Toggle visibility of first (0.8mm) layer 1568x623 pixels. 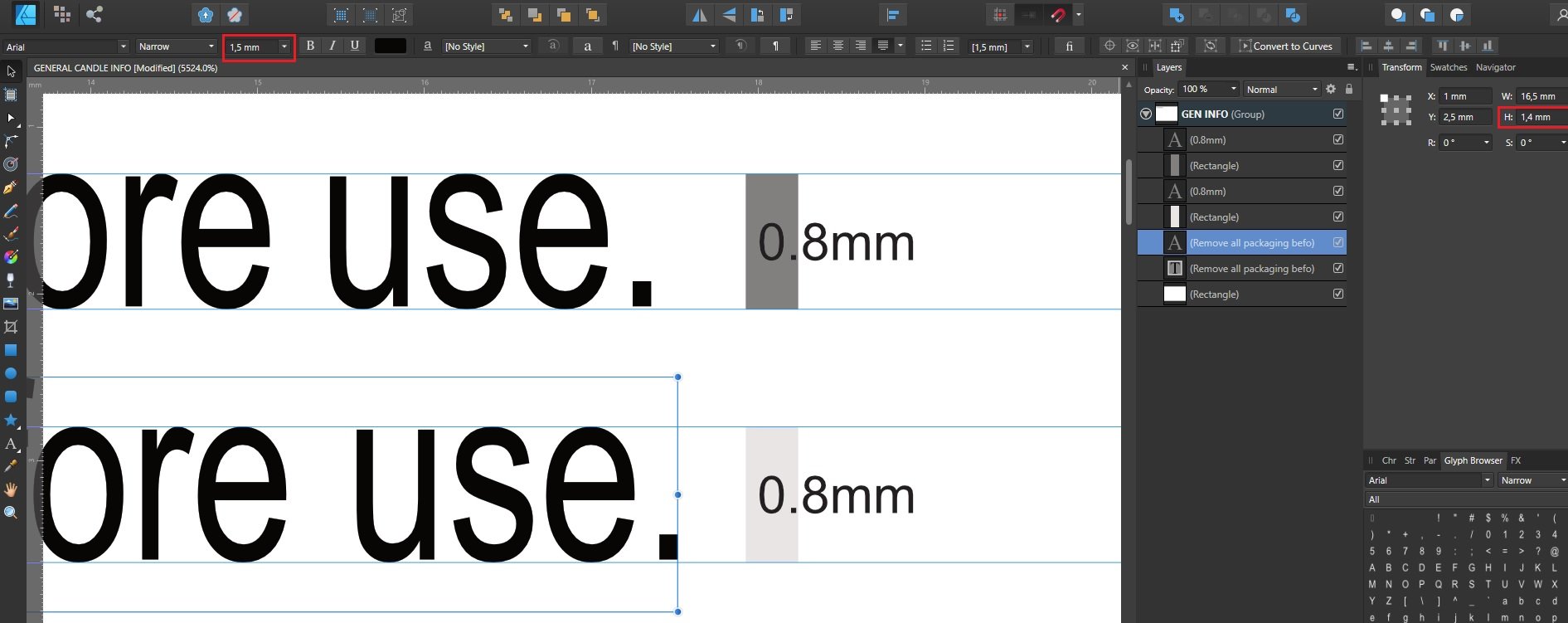pos(1337,139)
